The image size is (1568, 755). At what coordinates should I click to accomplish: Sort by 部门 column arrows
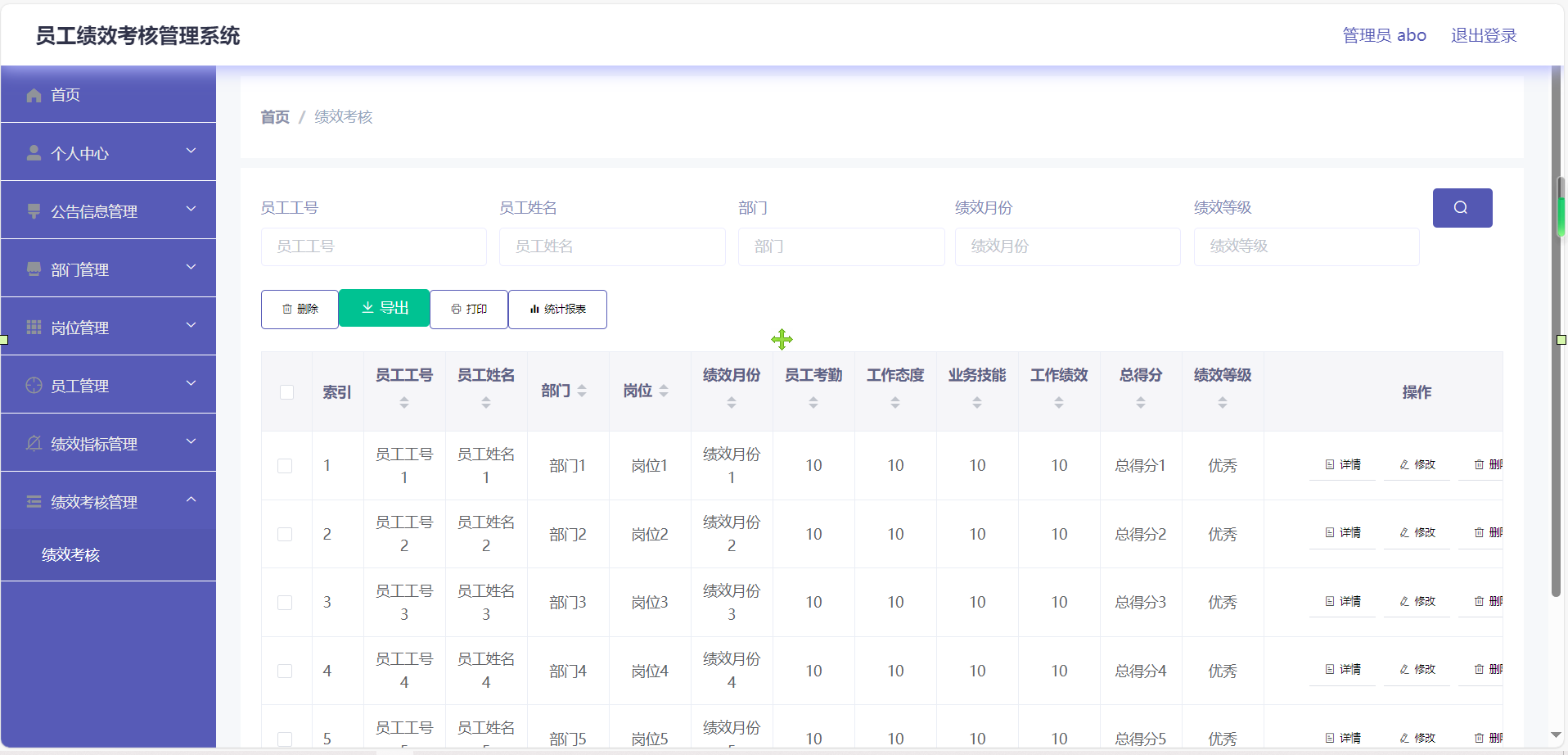coord(582,391)
